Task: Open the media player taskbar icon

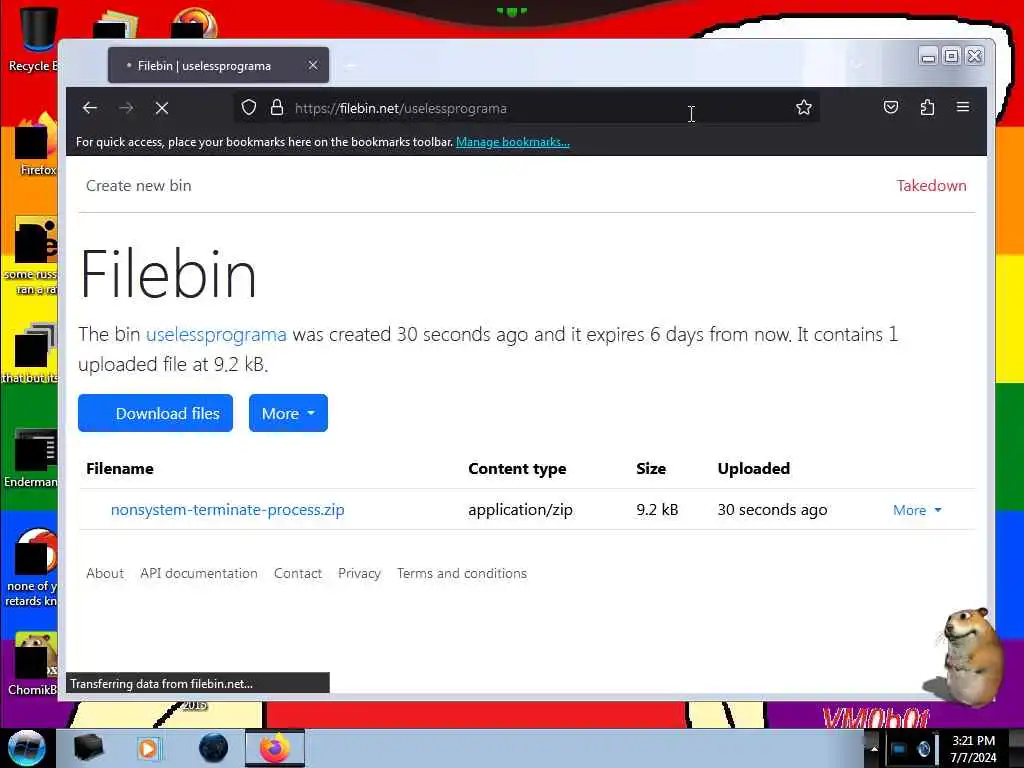Action: coord(148,748)
